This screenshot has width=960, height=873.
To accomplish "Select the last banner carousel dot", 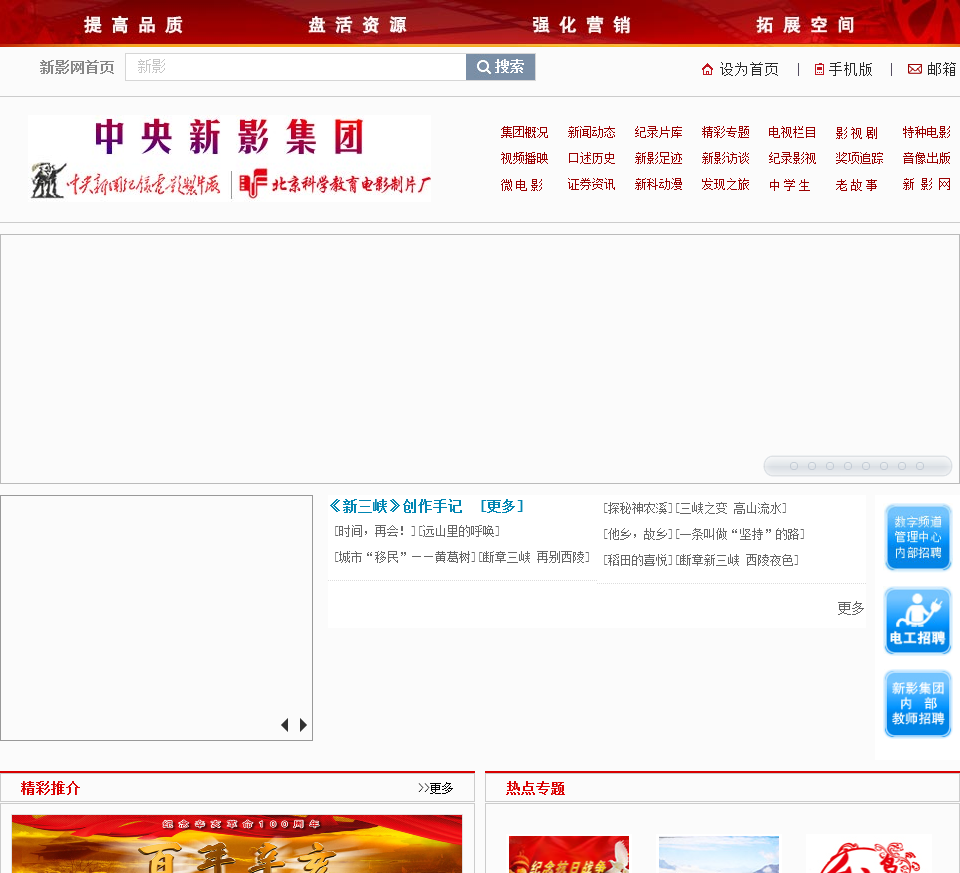I will pyautogui.click(x=920, y=466).
